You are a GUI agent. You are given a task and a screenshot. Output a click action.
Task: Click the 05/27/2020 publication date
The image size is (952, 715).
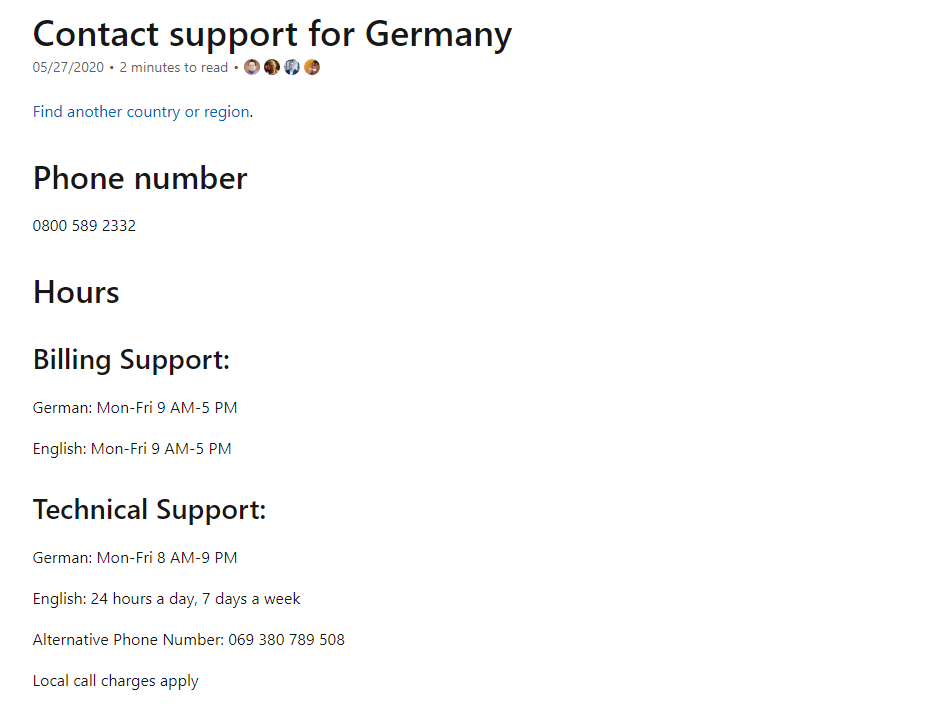69,67
